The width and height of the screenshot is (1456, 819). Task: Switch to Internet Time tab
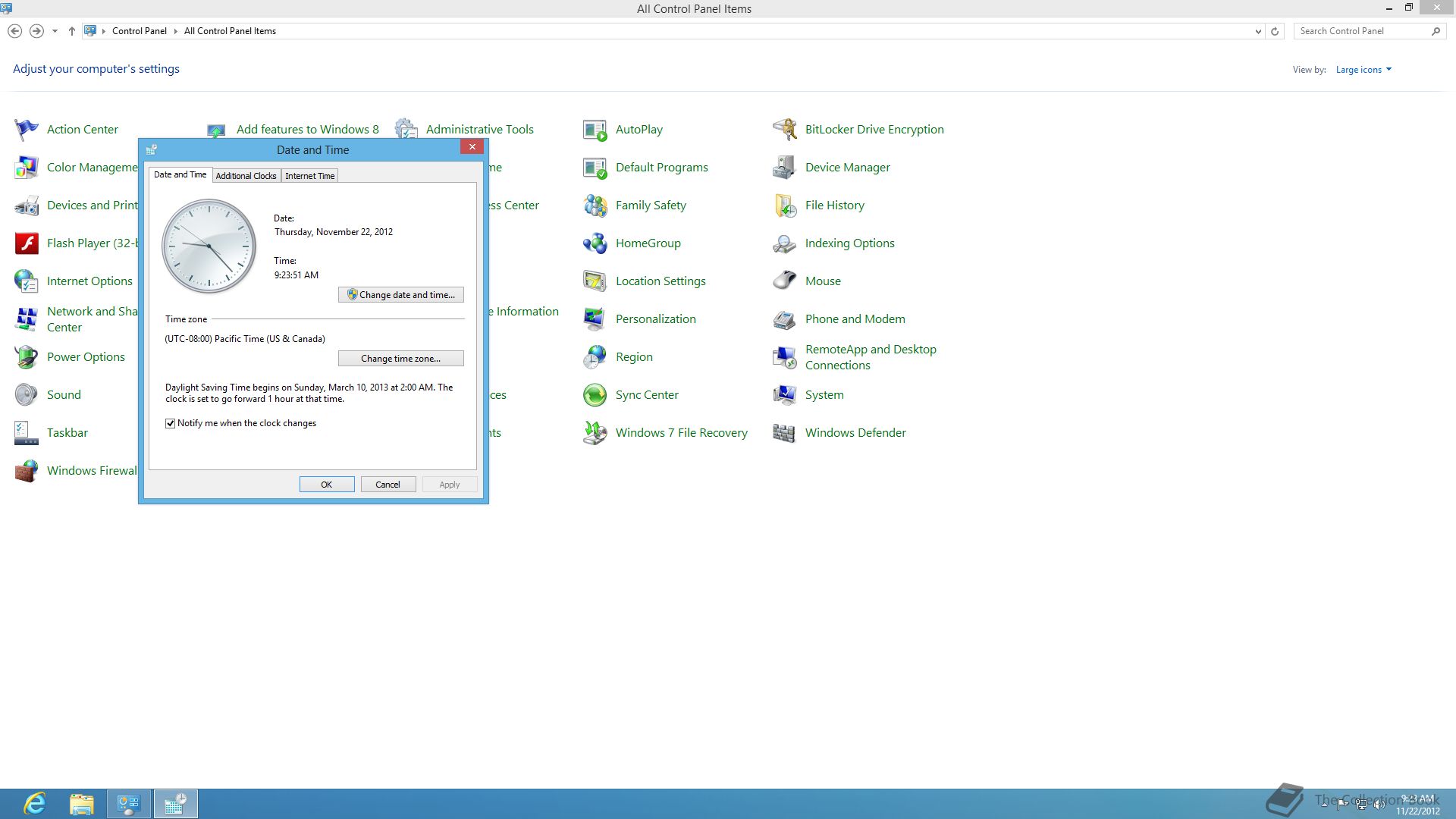[310, 176]
